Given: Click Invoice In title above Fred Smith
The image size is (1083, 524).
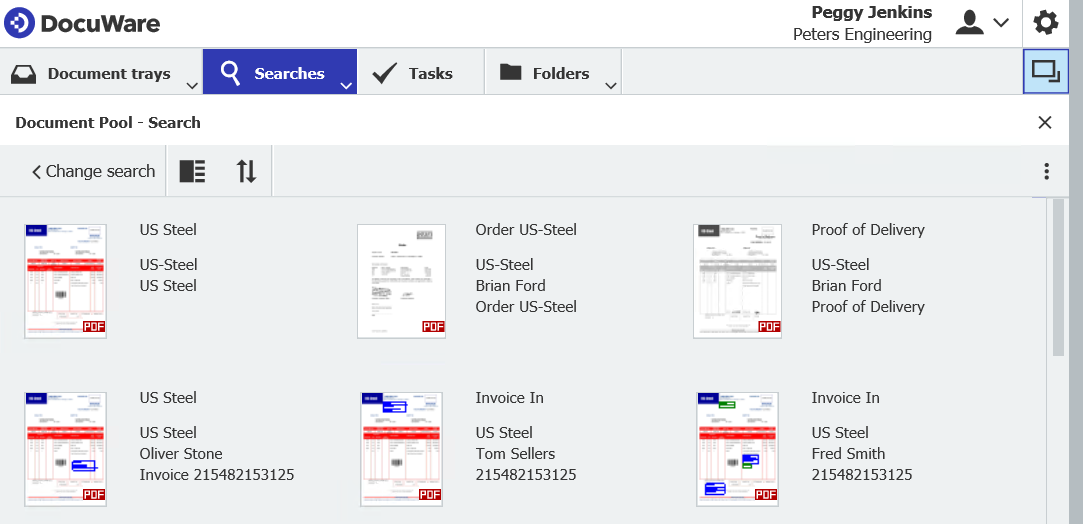Looking at the screenshot, I should coord(845,398).
